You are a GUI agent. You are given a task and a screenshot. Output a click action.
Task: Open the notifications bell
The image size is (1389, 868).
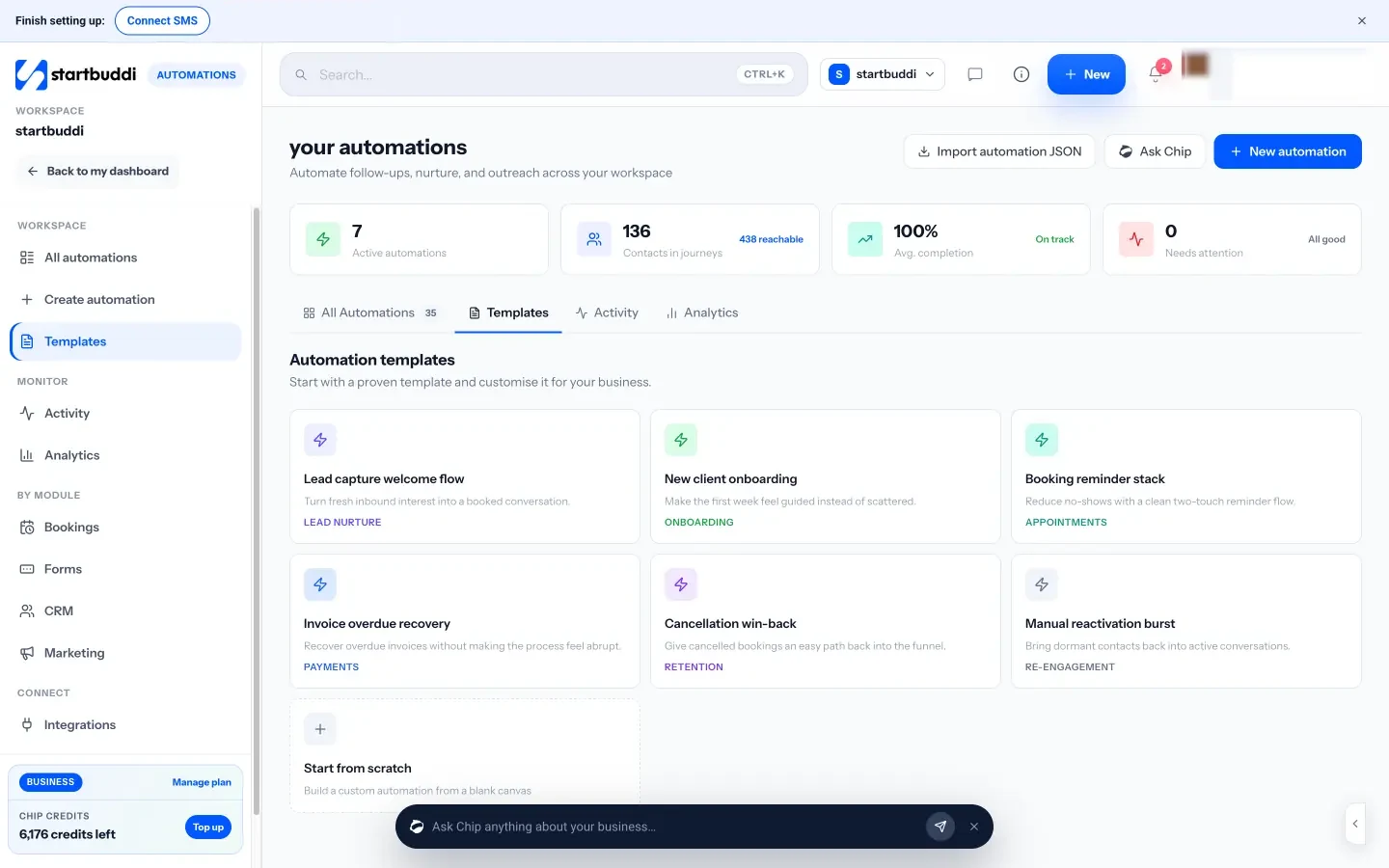(1156, 74)
